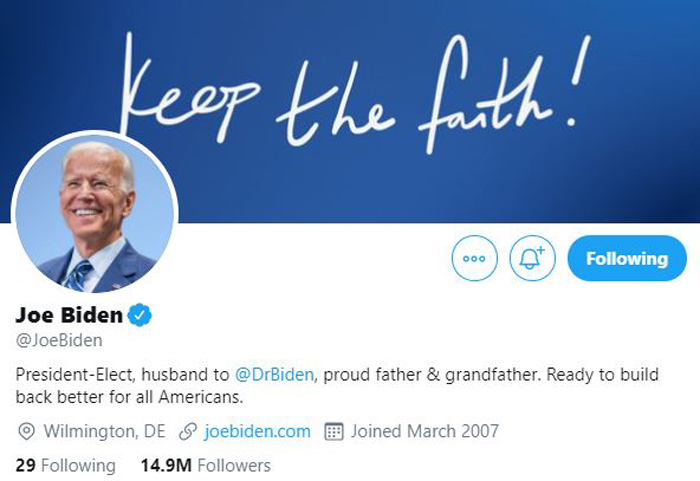Open the @DrBiden mention link
Screen dimensions: 700x481
point(275,375)
